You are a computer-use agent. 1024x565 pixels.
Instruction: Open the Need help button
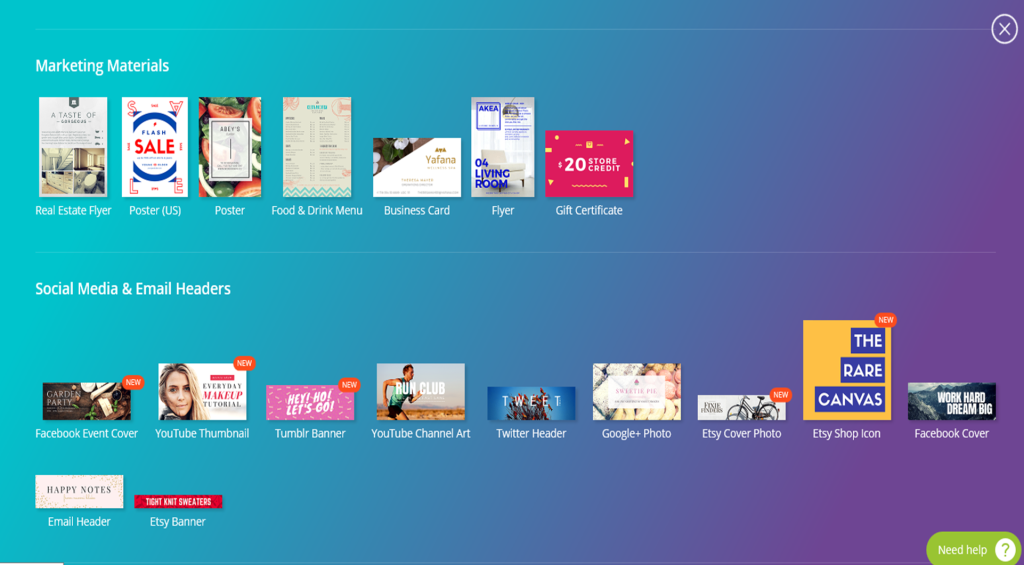pyautogui.click(x=974, y=549)
